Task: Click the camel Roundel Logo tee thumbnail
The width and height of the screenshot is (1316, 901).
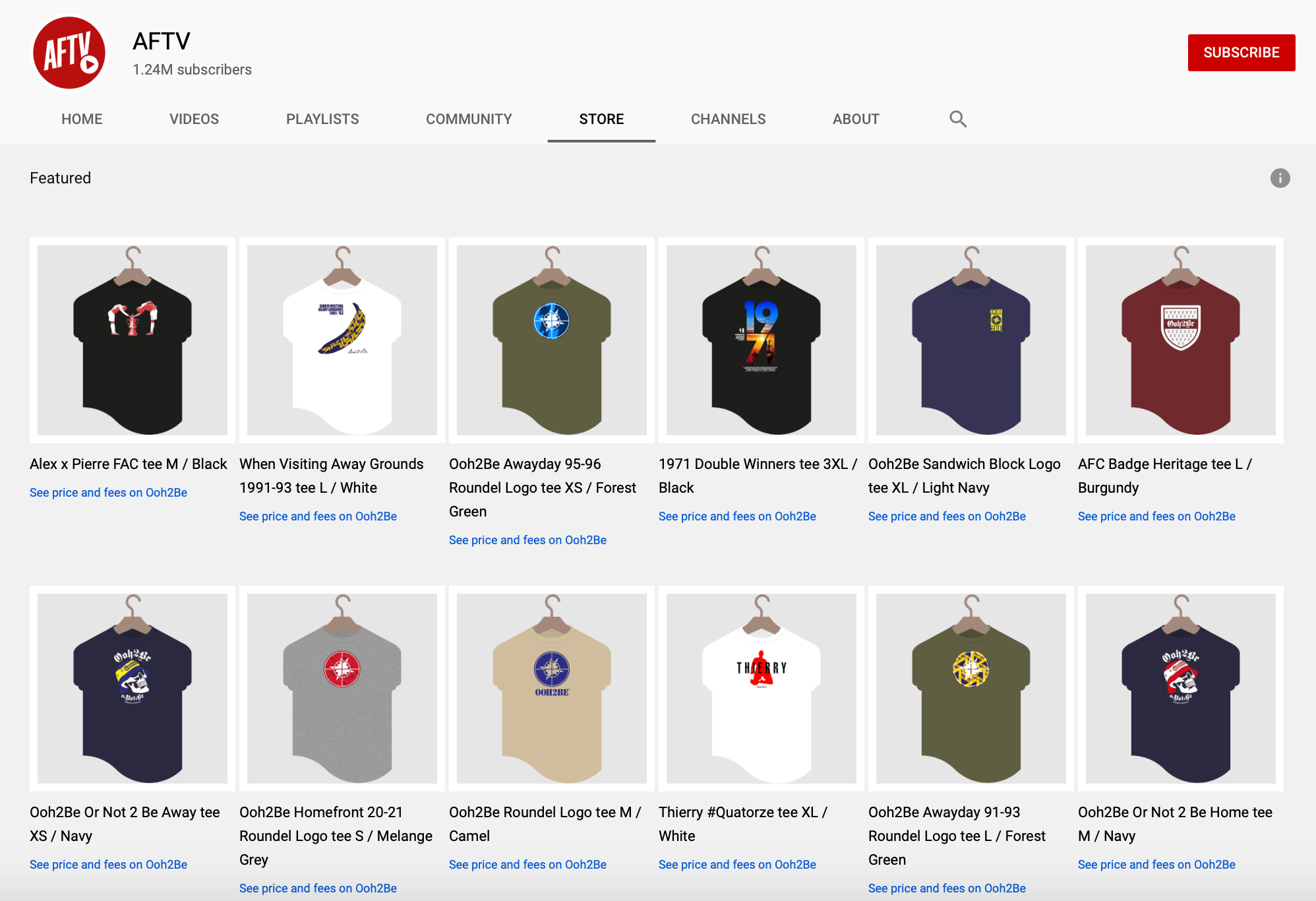Action: click(552, 688)
